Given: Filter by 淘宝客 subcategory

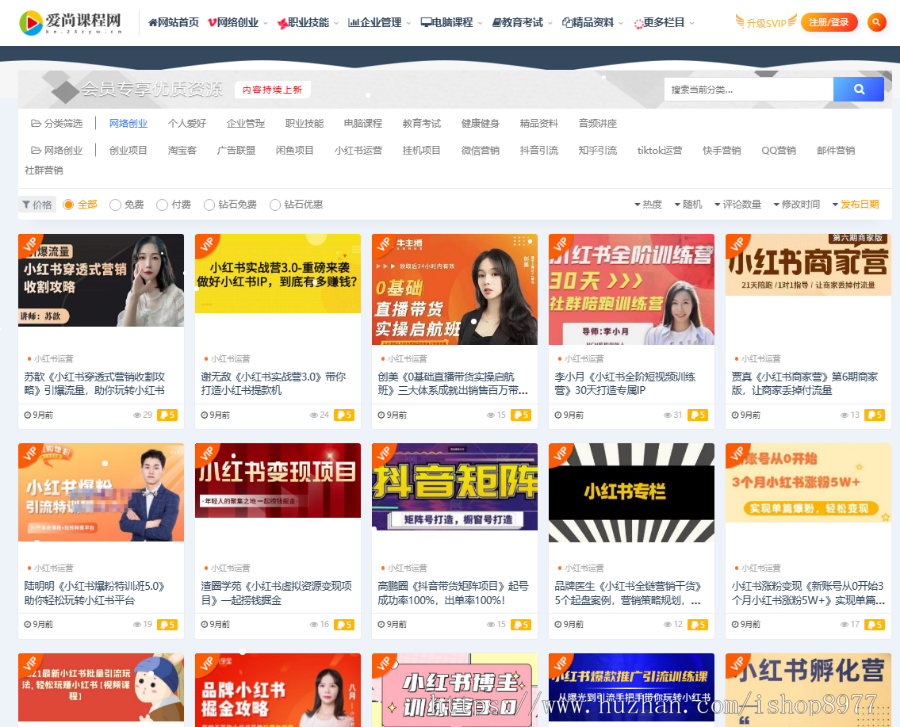Looking at the screenshot, I should tap(182, 150).
